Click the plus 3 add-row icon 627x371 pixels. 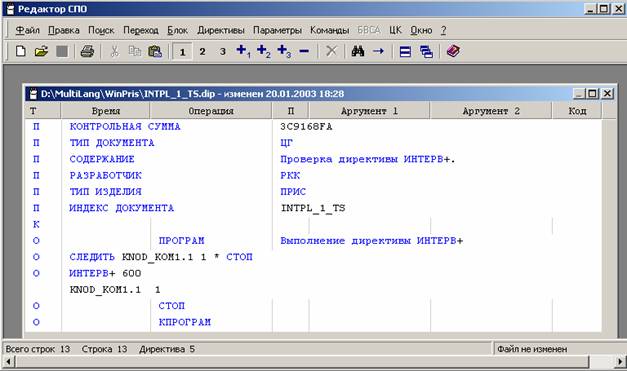click(x=284, y=51)
